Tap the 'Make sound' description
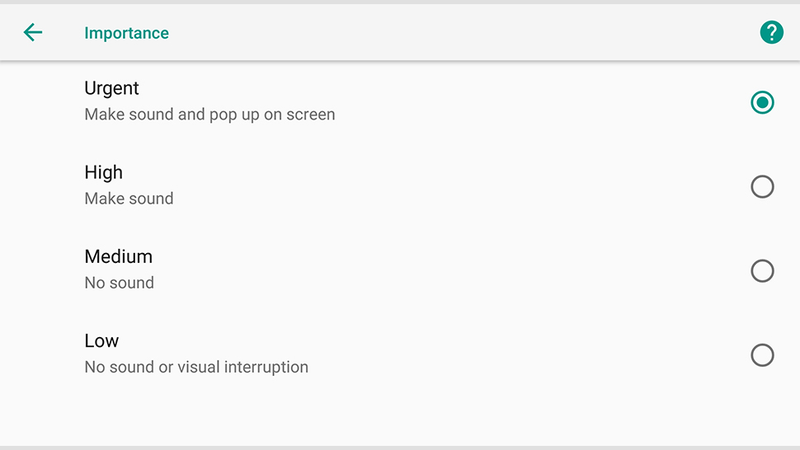 (129, 198)
